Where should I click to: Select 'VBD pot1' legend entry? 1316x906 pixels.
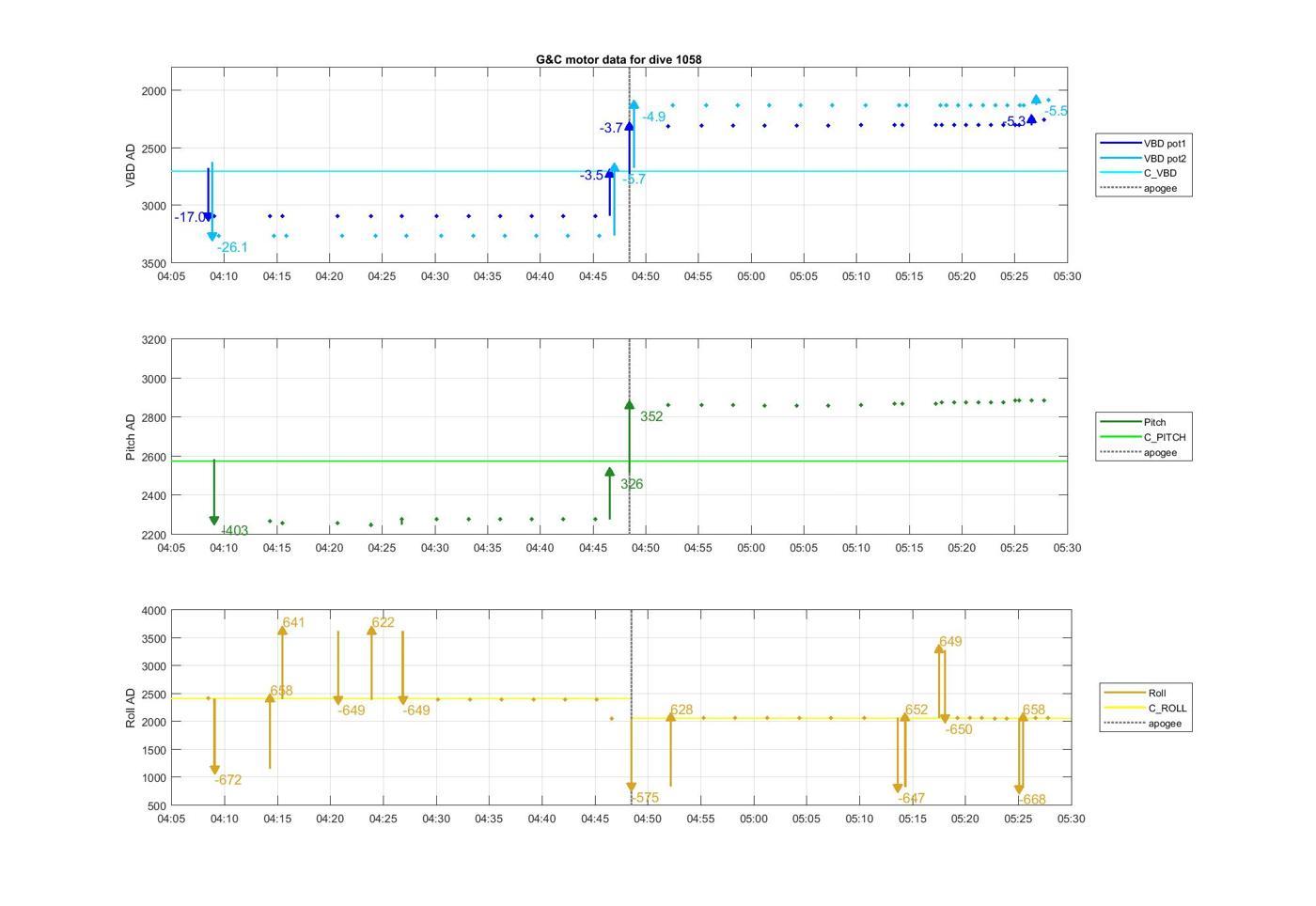pos(1143,144)
